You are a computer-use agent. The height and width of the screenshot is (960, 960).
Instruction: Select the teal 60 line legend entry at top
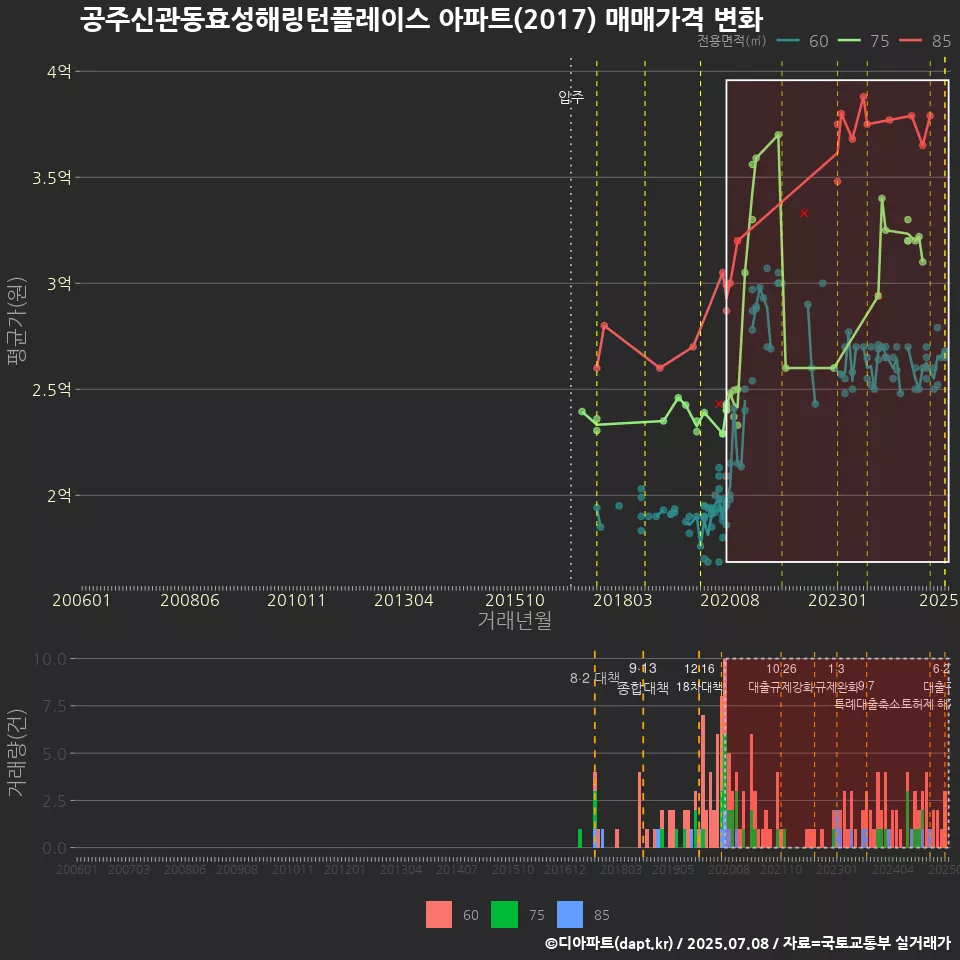(x=802, y=41)
